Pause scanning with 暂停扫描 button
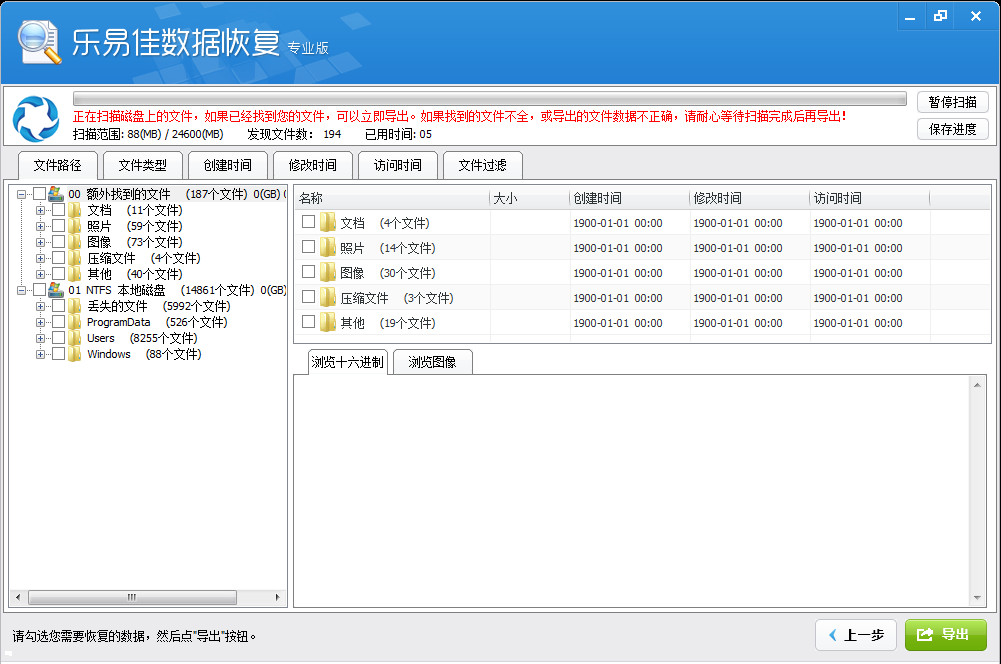The height and width of the screenshot is (664, 1001). (x=952, y=102)
